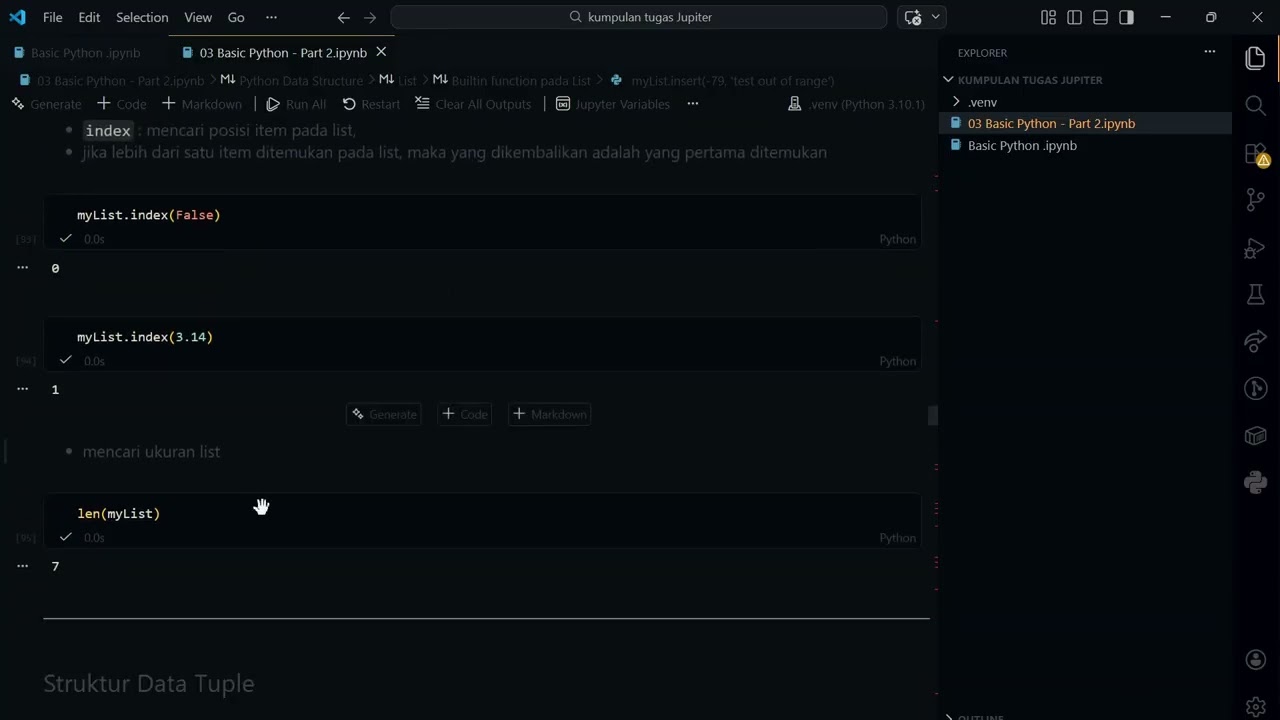Viewport: 1280px width, 720px height.
Task: Click Generate in notebook toolbar
Action: point(46,104)
